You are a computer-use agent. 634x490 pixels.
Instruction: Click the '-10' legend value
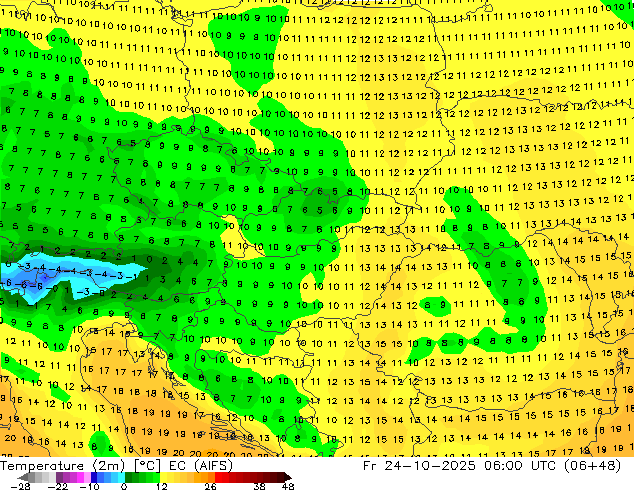coord(90,486)
